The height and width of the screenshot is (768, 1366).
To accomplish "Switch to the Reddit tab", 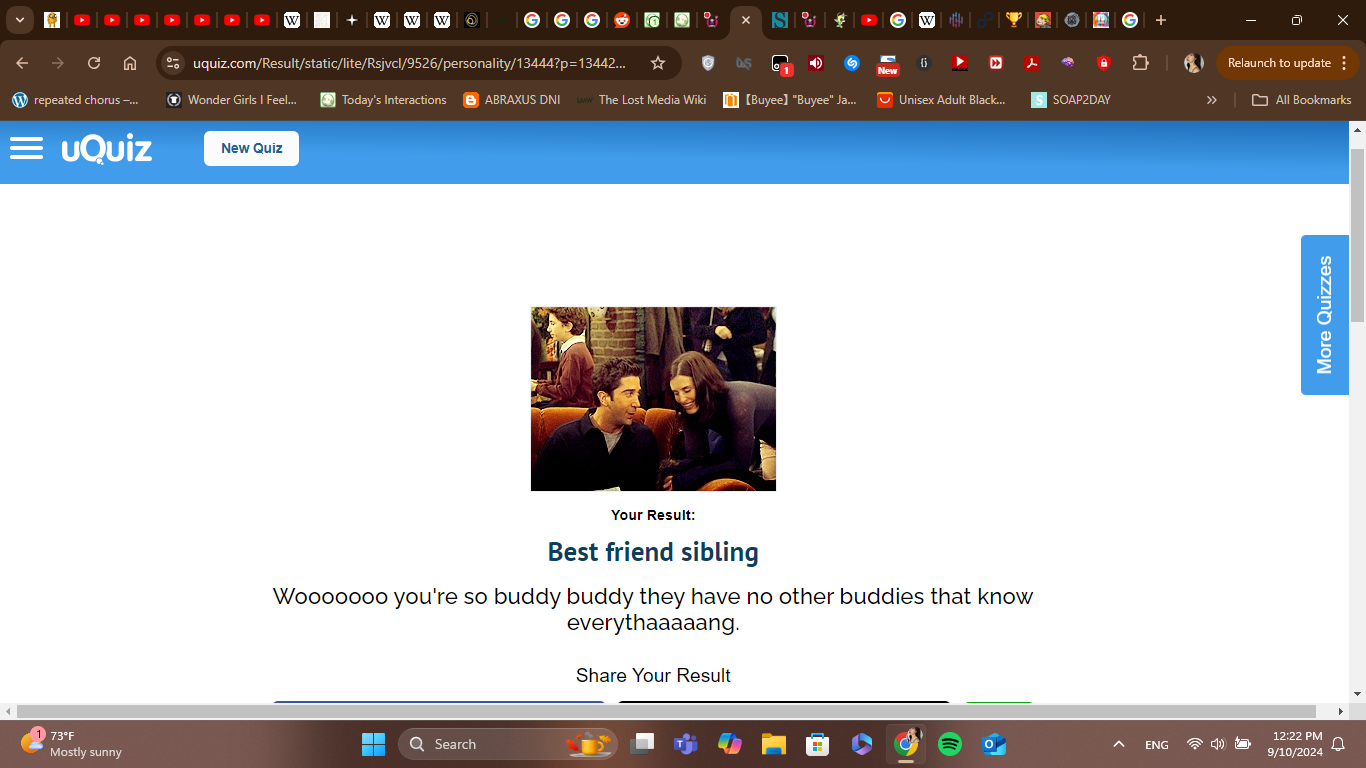I will coord(621,20).
